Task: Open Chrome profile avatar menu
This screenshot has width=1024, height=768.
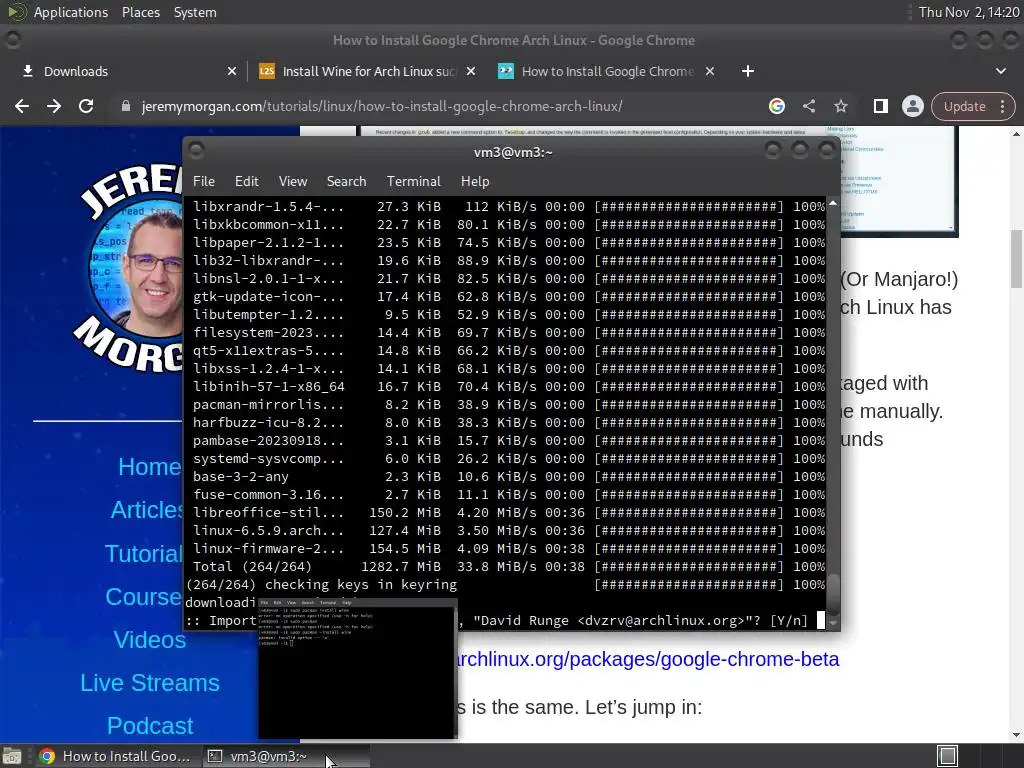Action: 912,106
